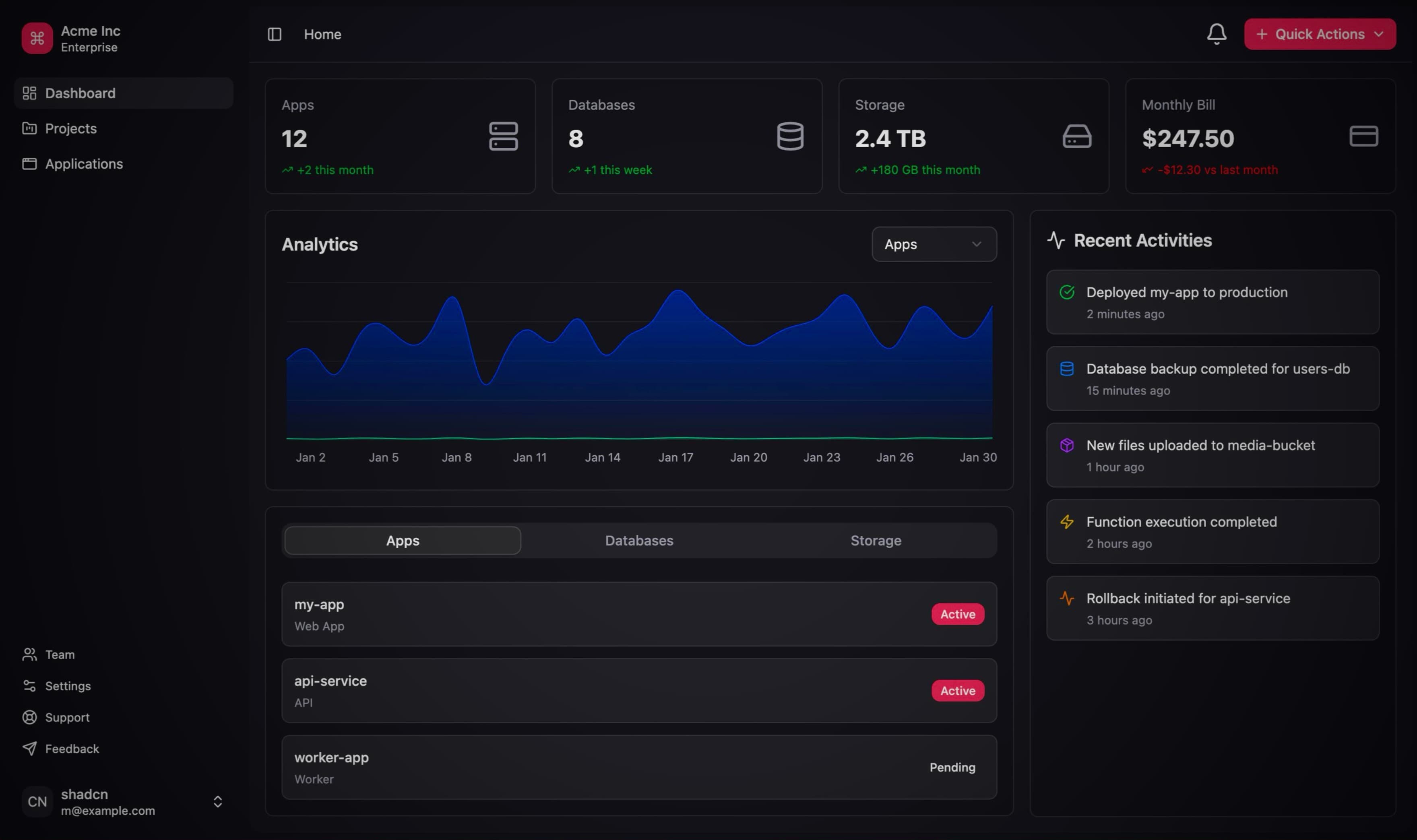The width and height of the screenshot is (1417, 840).
Task: Switch to the Storage tab
Action: 875,540
